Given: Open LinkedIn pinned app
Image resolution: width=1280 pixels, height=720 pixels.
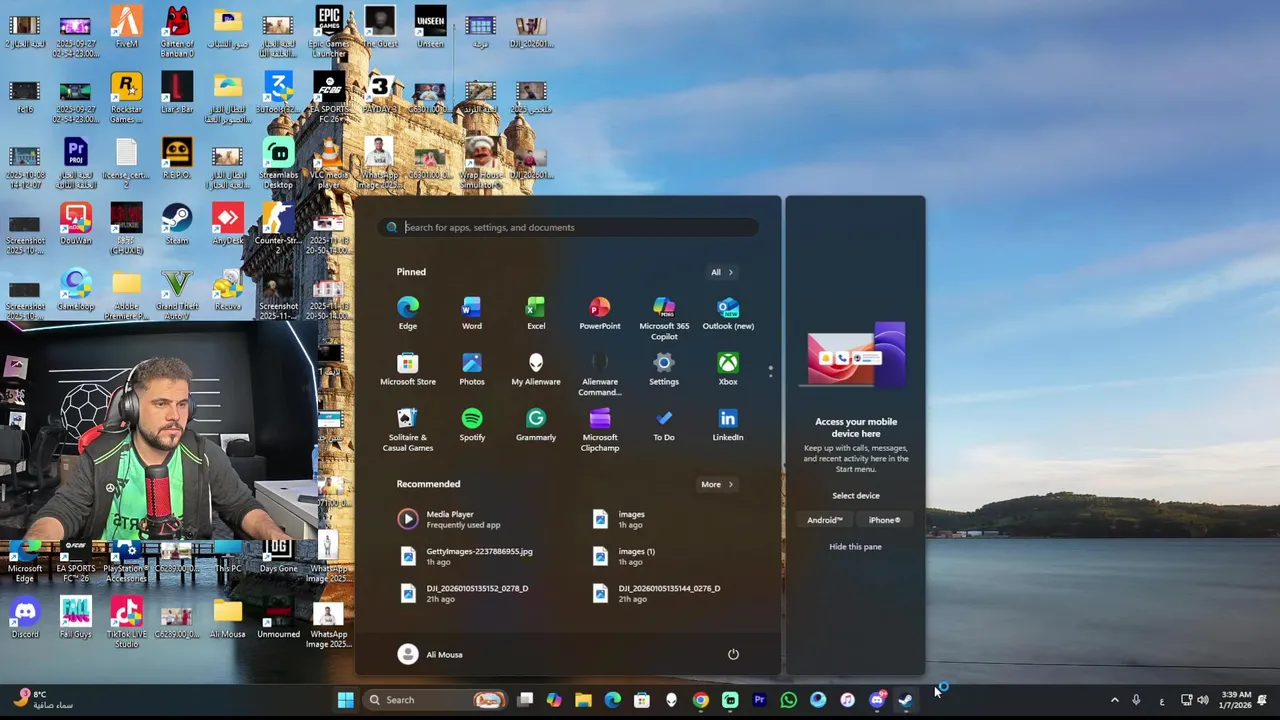Looking at the screenshot, I should tap(728, 425).
